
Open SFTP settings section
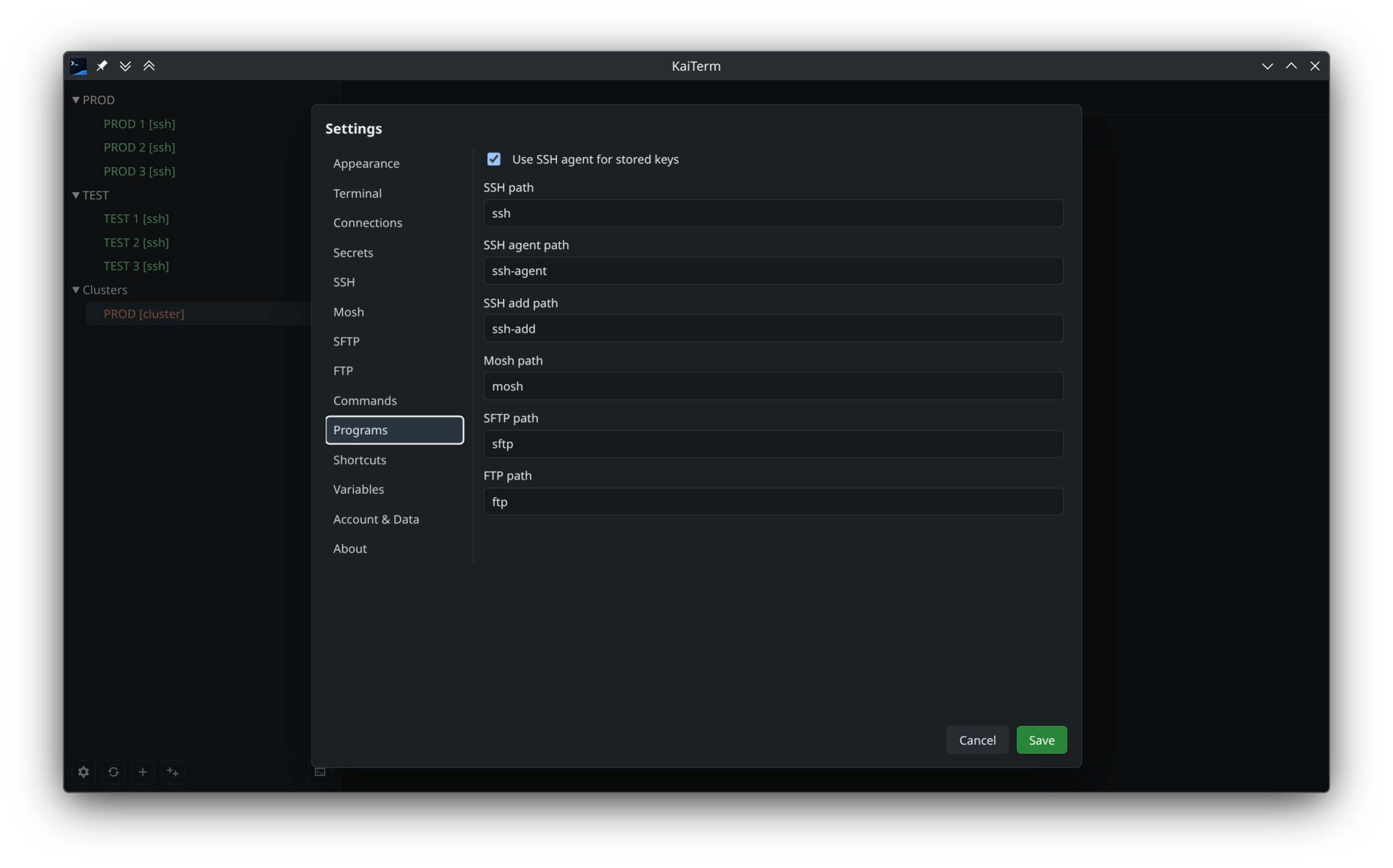point(394,341)
